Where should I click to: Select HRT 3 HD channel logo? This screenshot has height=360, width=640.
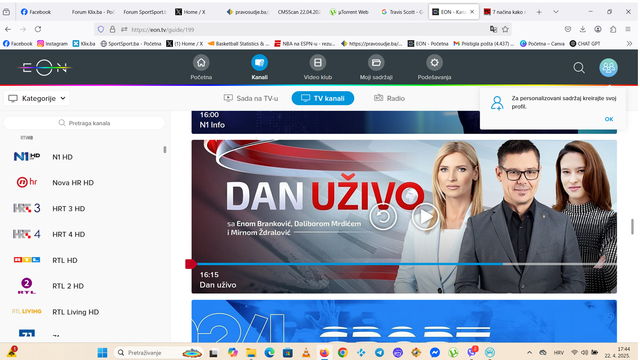(27, 208)
